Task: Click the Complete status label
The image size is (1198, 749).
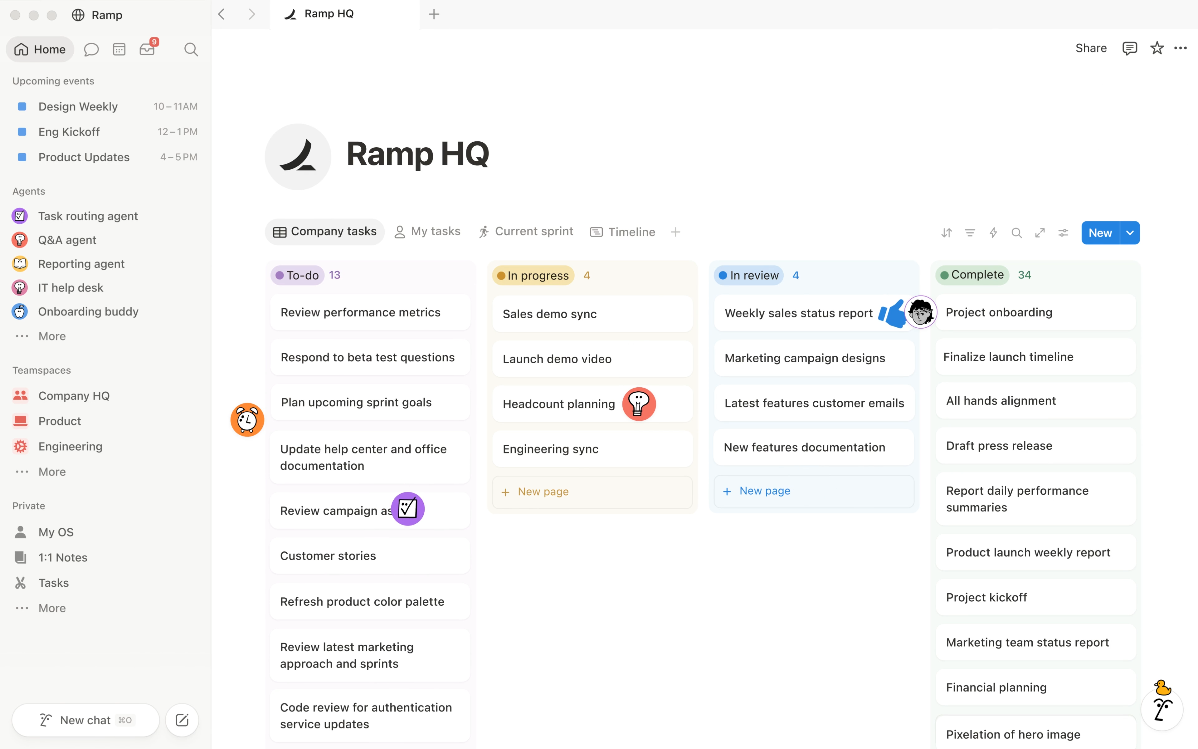Action: click(972, 275)
